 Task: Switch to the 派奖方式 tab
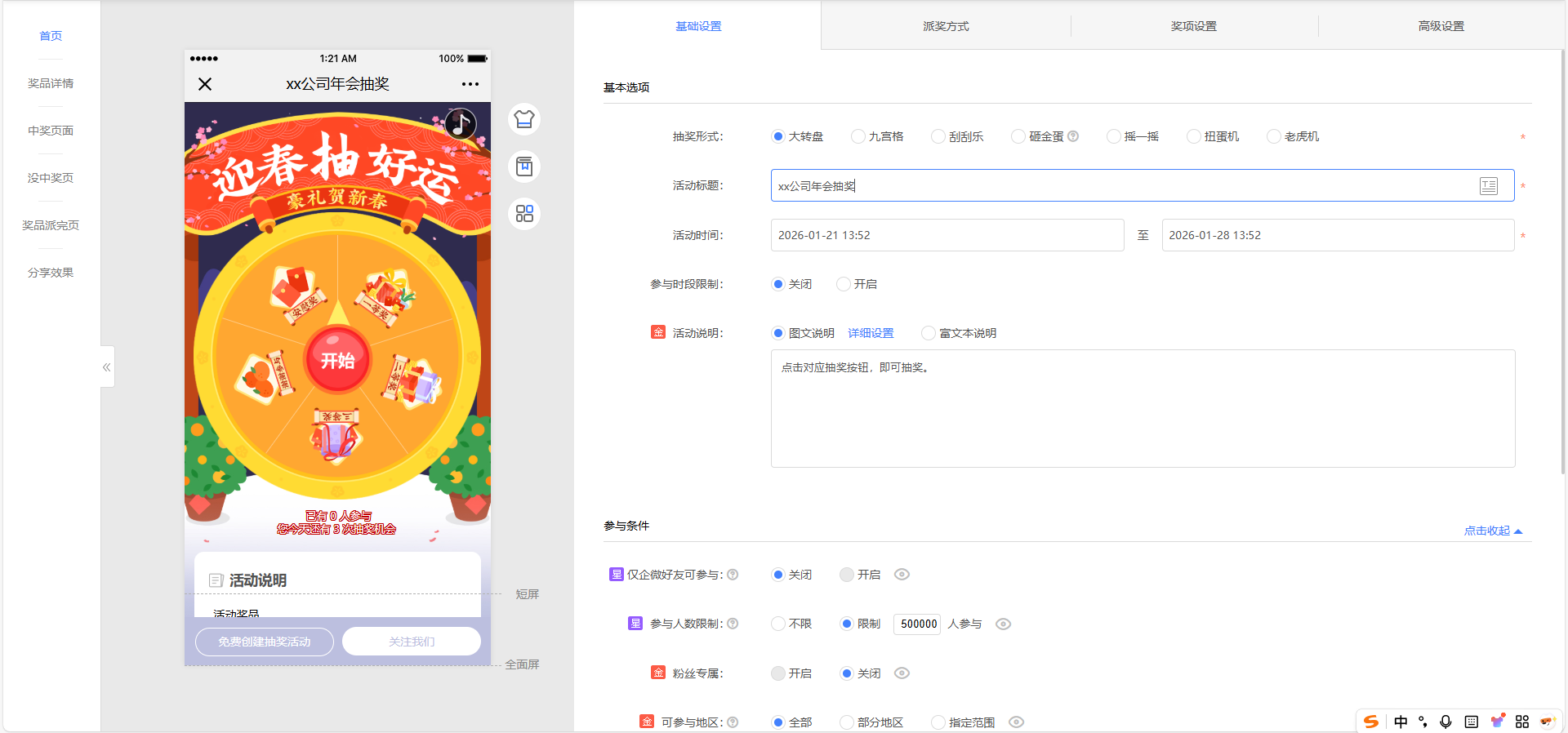946,26
